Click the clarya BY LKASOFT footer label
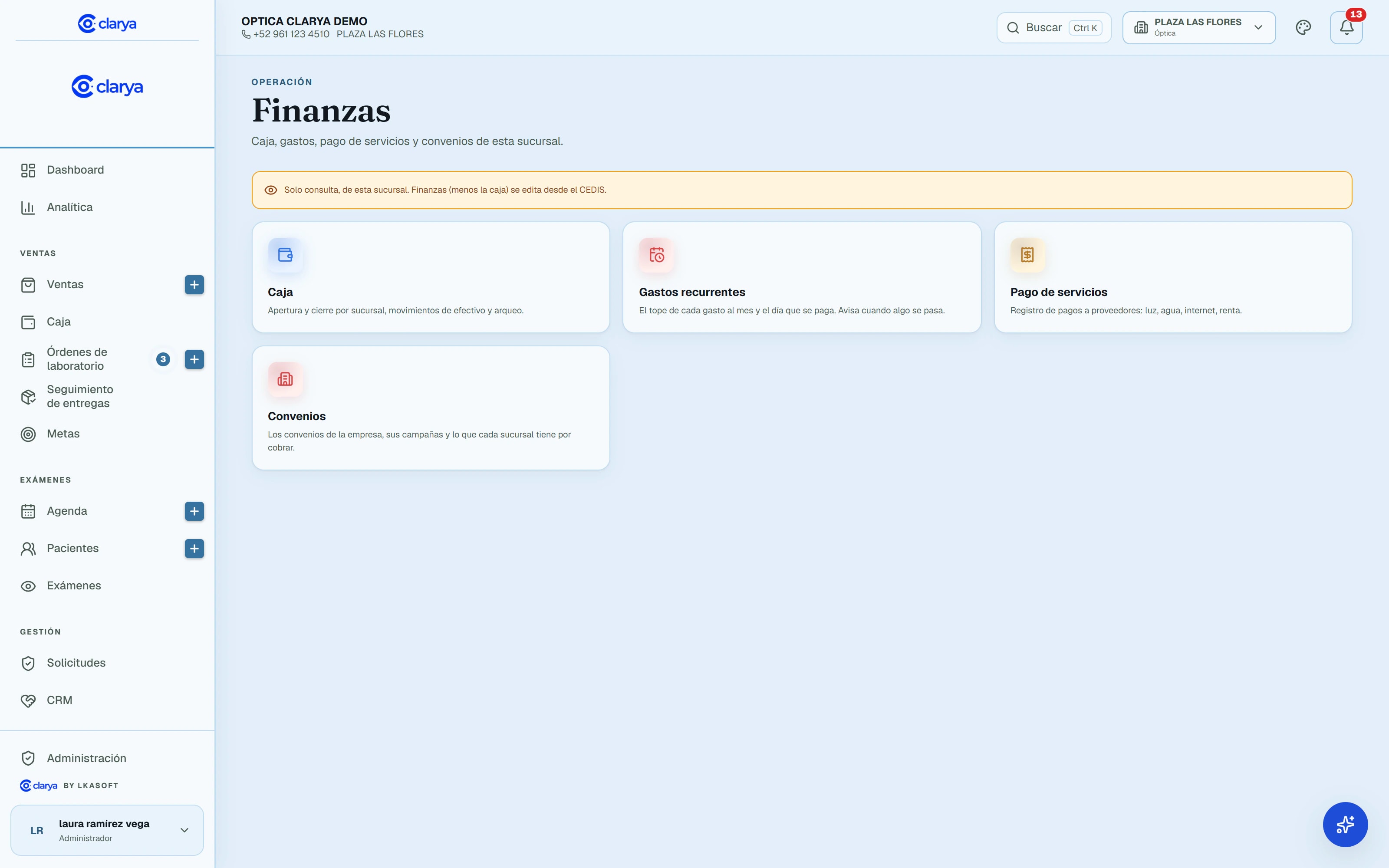 click(x=69, y=786)
